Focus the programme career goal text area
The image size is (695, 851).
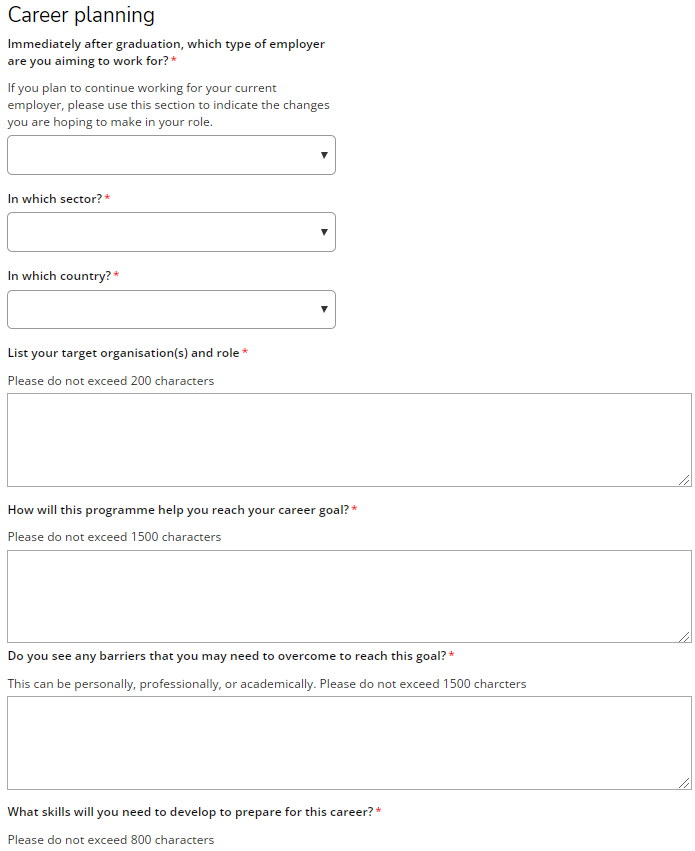(x=349, y=596)
